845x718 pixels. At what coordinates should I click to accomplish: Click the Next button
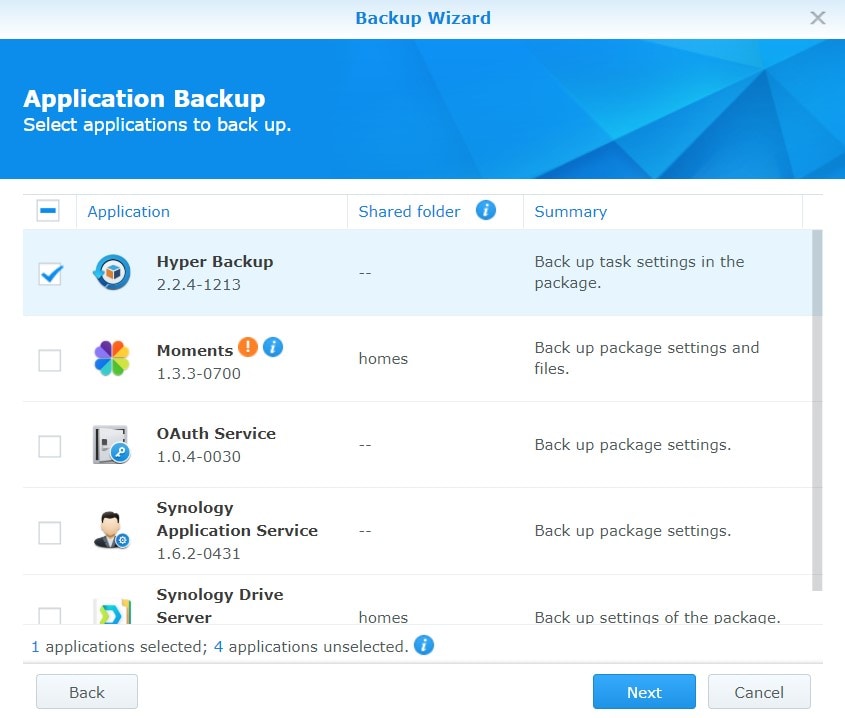(x=644, y=692)
